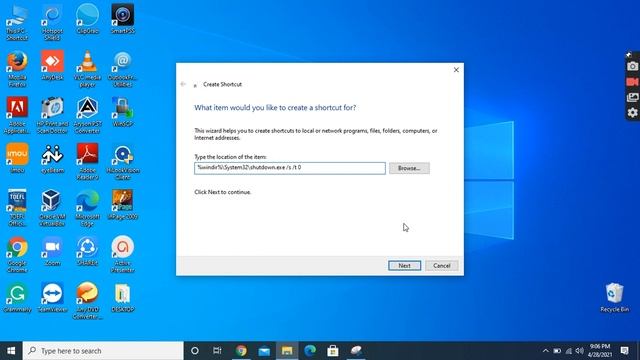The width and height of the screenshot is (640, 360).
Task: Open Microsoft Store on the taskbar
Action: 333,351
